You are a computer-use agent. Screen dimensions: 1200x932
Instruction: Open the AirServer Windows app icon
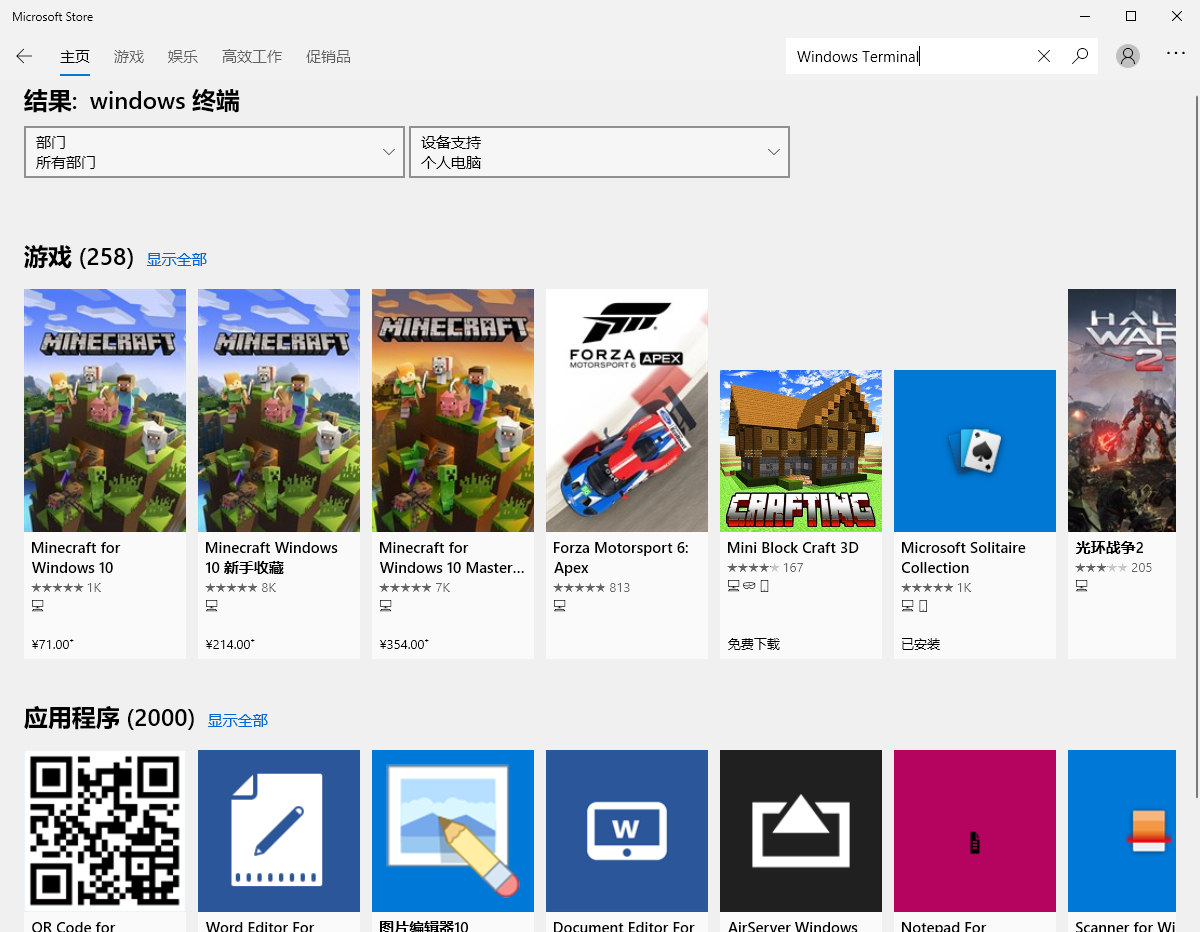tap(801, 831)
